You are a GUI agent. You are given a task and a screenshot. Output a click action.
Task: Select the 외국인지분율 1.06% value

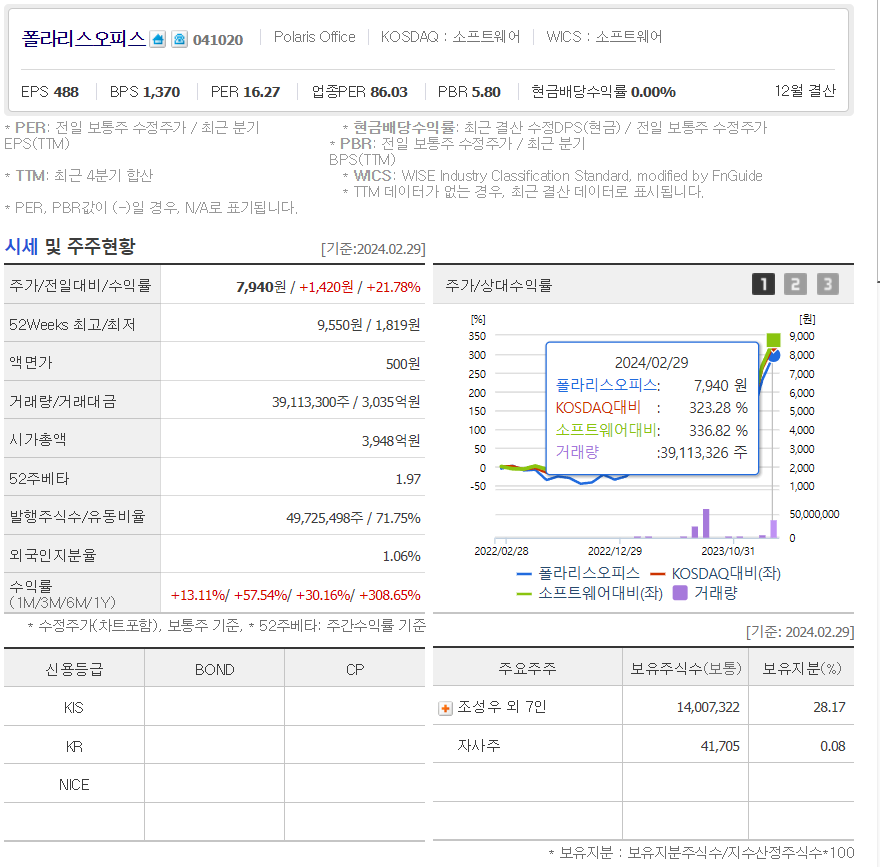pos(401,556)
